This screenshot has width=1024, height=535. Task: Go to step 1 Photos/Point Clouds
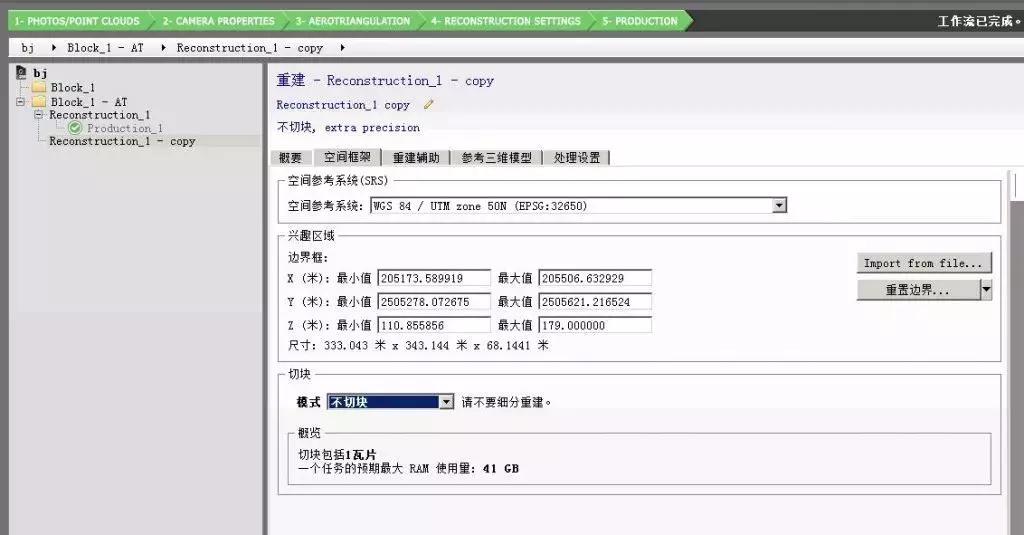[77, 21]
